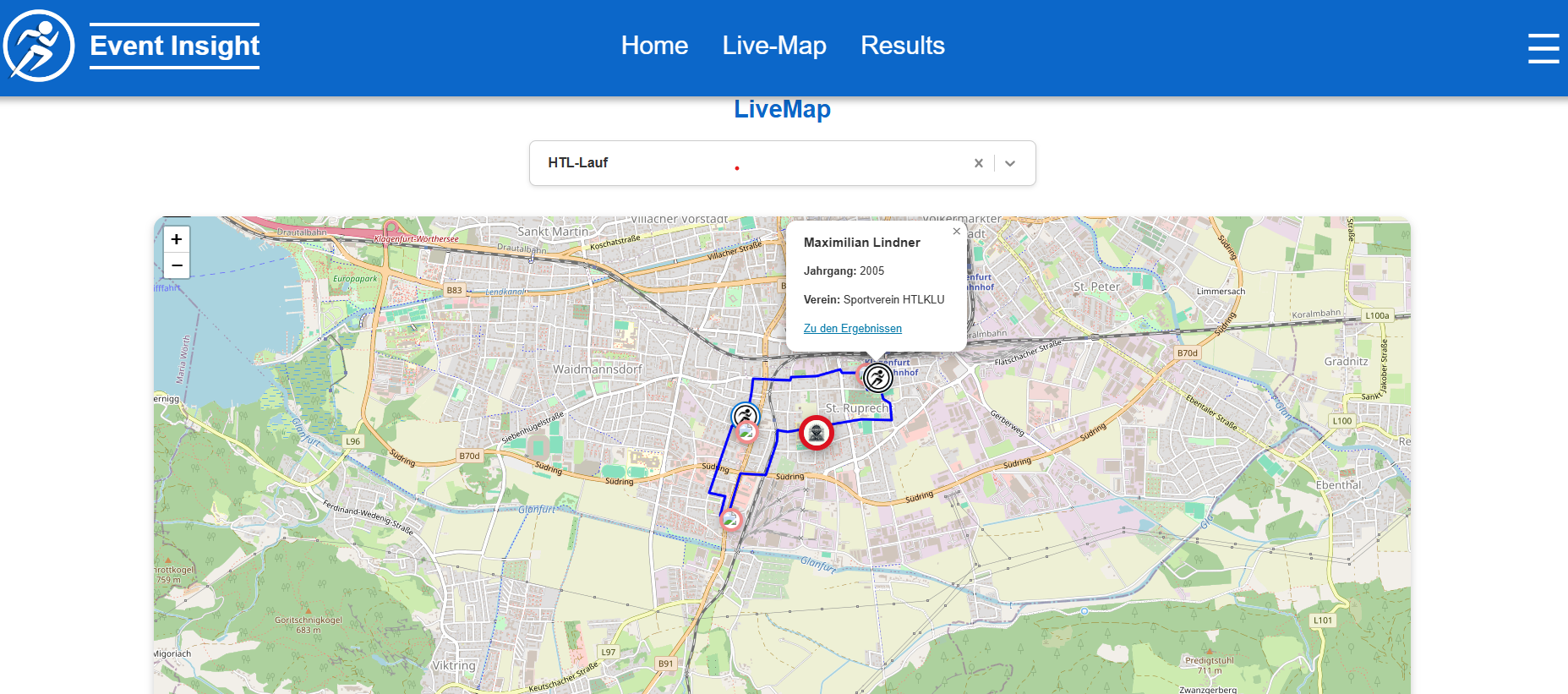Click the 'Verein: Sportverein HTLKLU' text

click(874, 300)
